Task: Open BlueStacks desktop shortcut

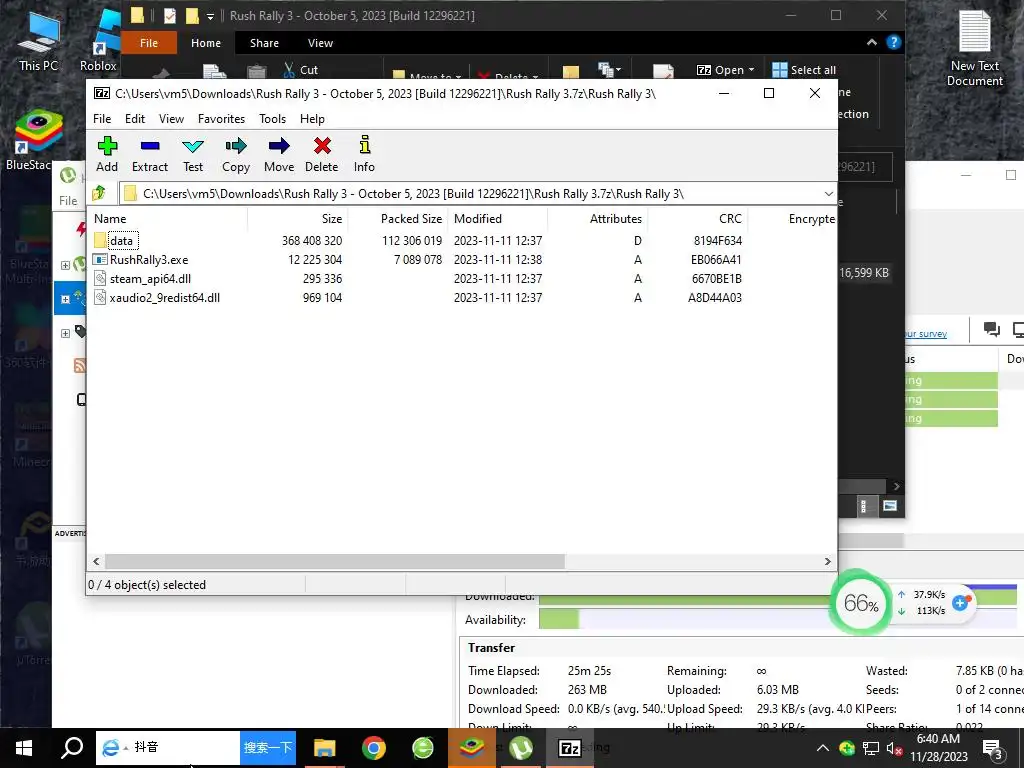Action: tap(33, 140)
